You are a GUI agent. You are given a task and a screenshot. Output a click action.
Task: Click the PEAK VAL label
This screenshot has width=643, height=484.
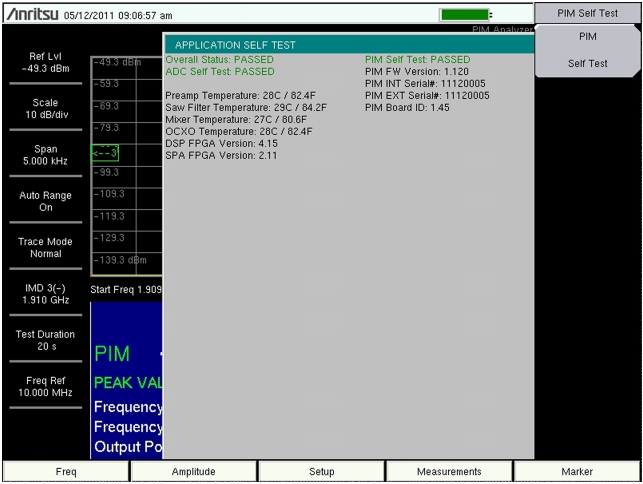pyautogui.click(x=128, y=383)
